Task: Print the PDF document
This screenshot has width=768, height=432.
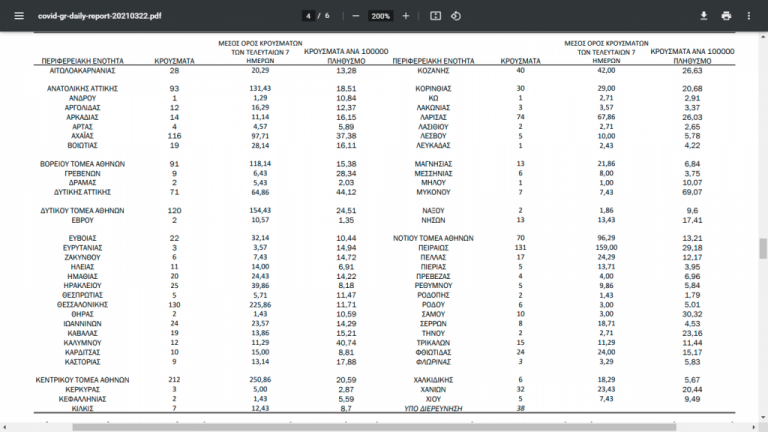Action: tap(726, 16)
